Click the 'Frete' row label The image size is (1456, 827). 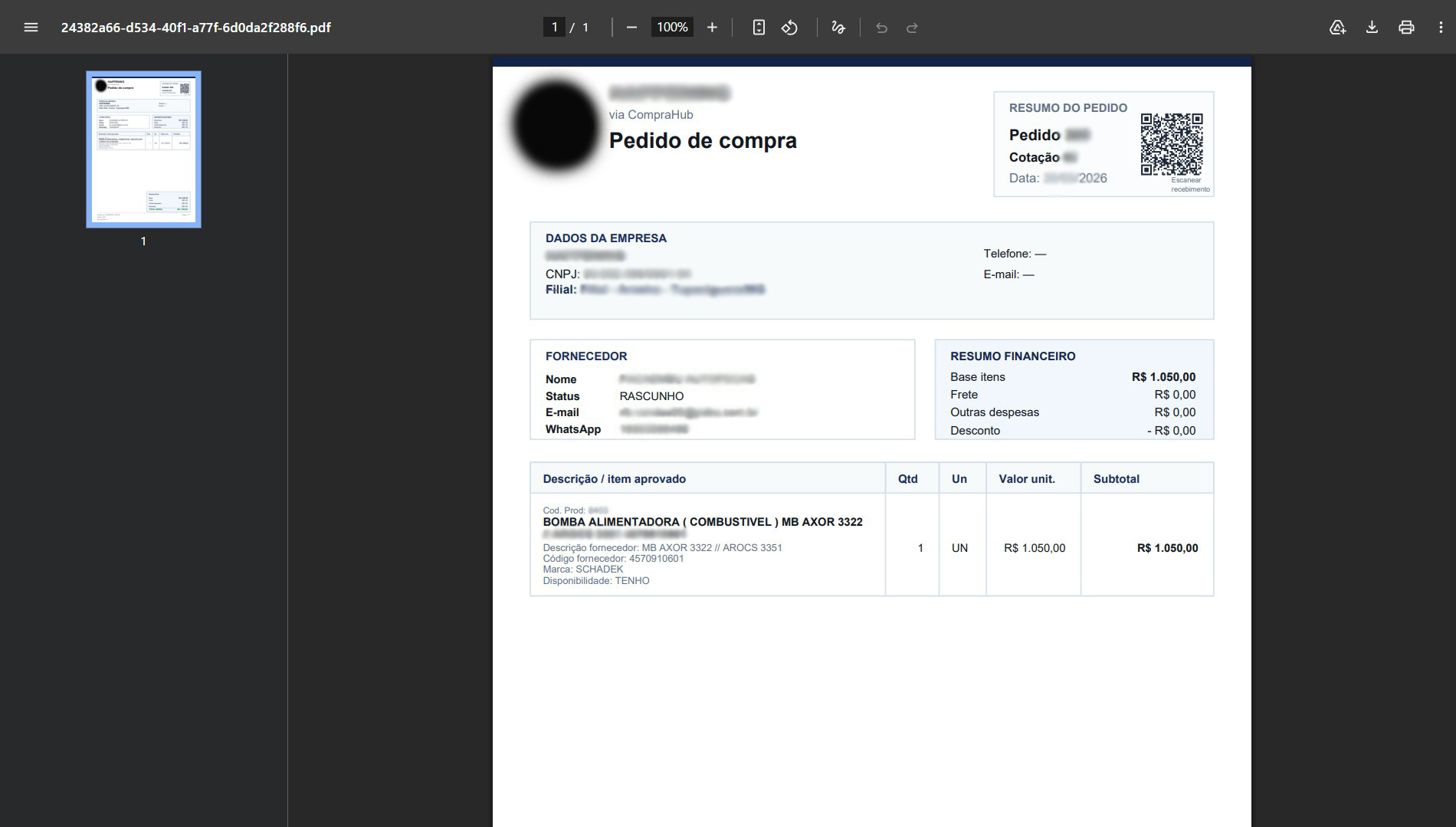click(x=963, y=395)
